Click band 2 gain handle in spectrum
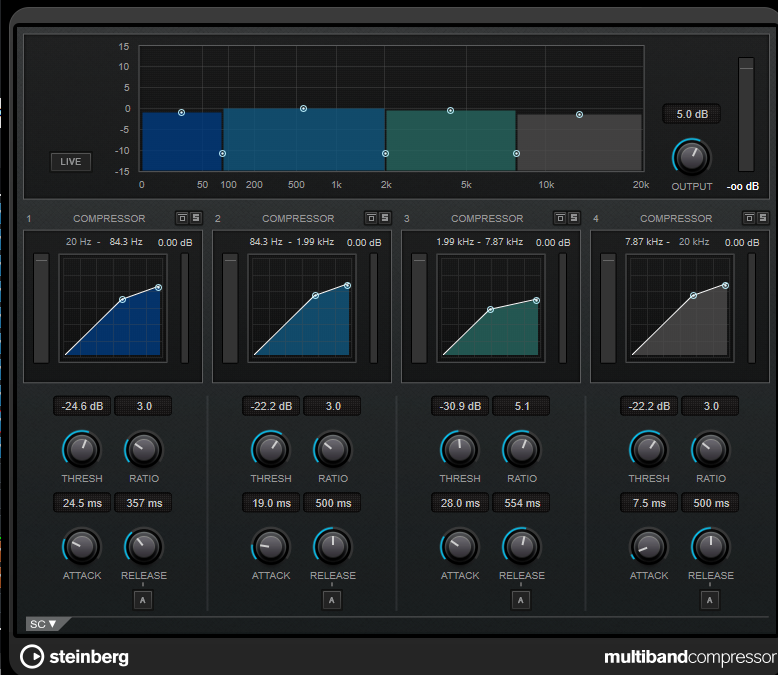Image resolution: width=778 pixels, height=675 pixels. [x=303, y=109]
